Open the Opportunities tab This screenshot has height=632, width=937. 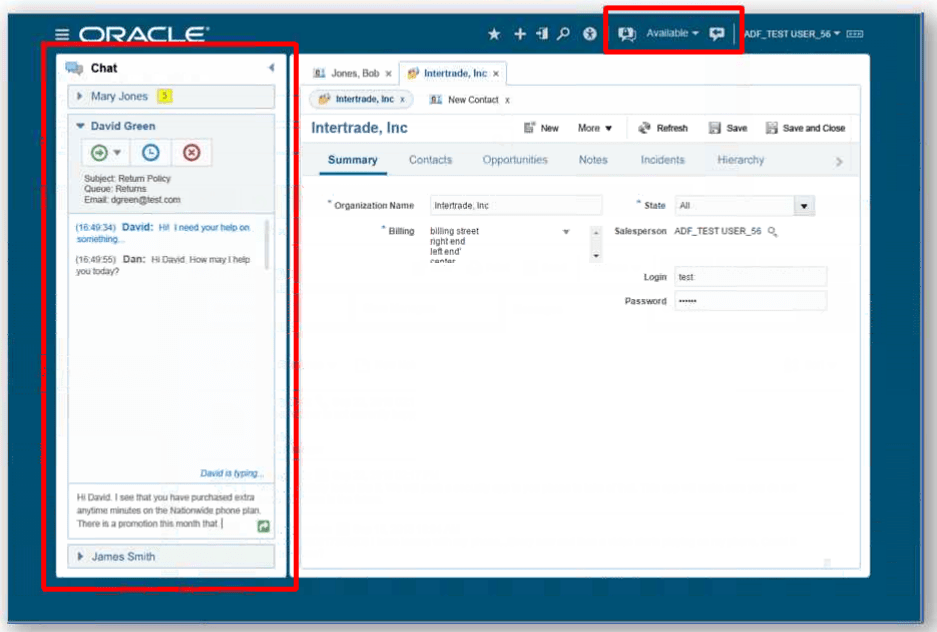[515, 160]
